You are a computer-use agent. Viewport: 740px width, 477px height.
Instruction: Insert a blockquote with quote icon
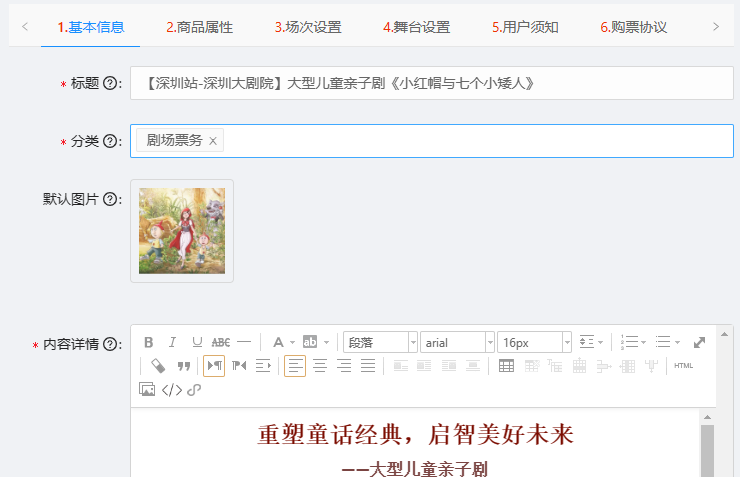pos(184,366)
